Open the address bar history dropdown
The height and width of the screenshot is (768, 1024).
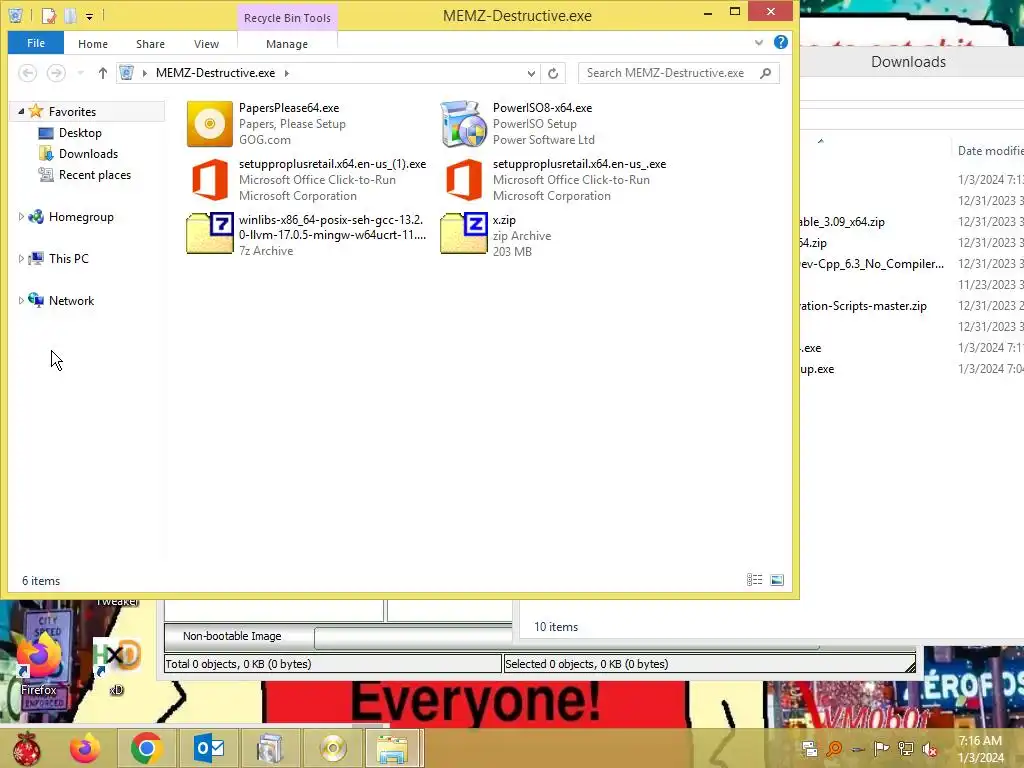coord(531,73)
